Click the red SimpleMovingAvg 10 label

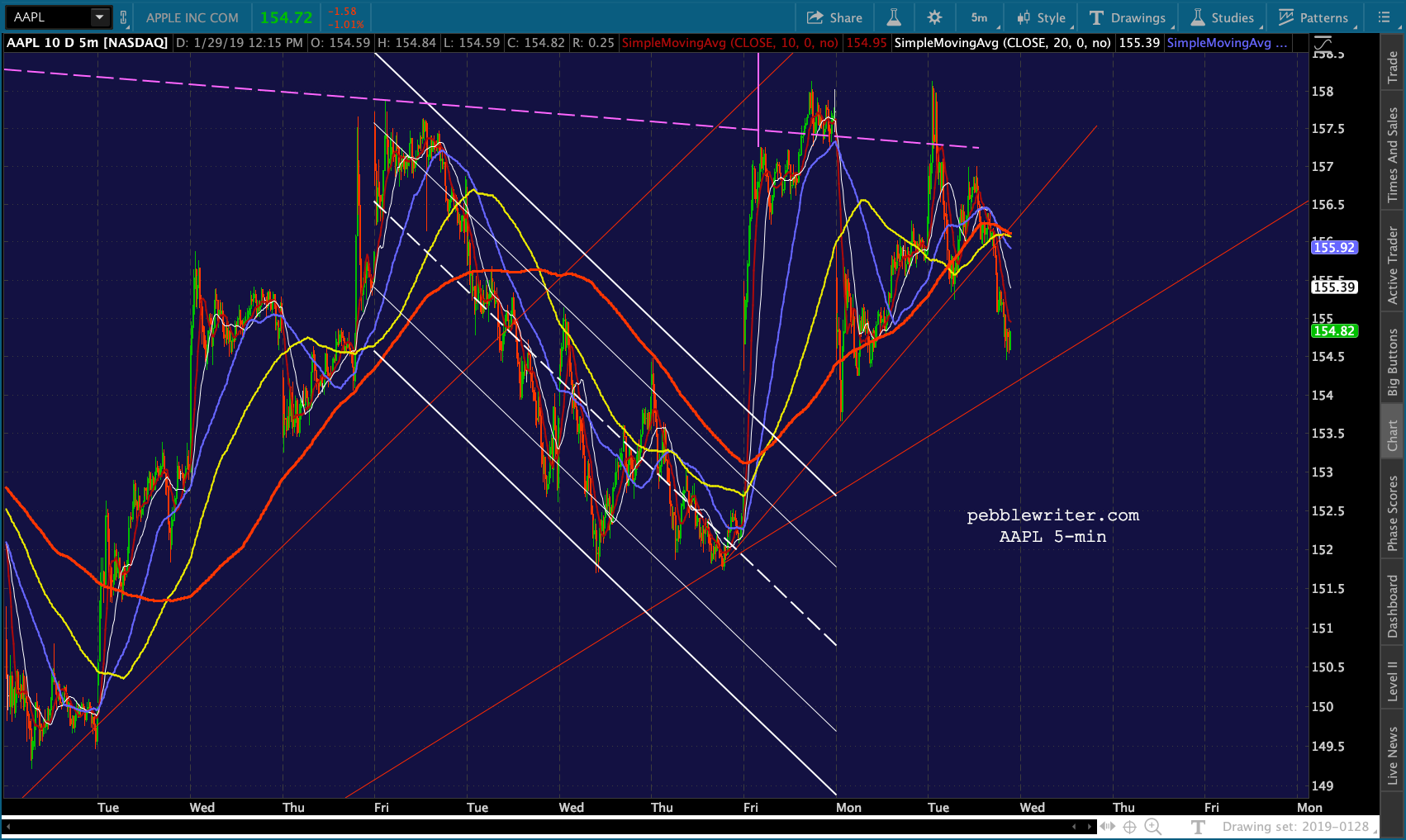coord(729,43)
